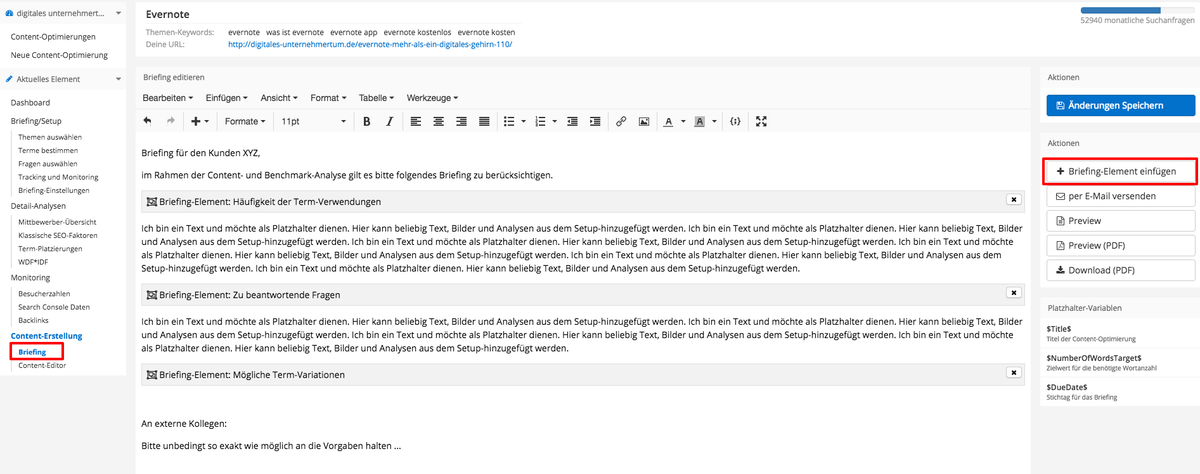Justify the text
Screen dimensions: 1200x474
[x=484, y=121]
